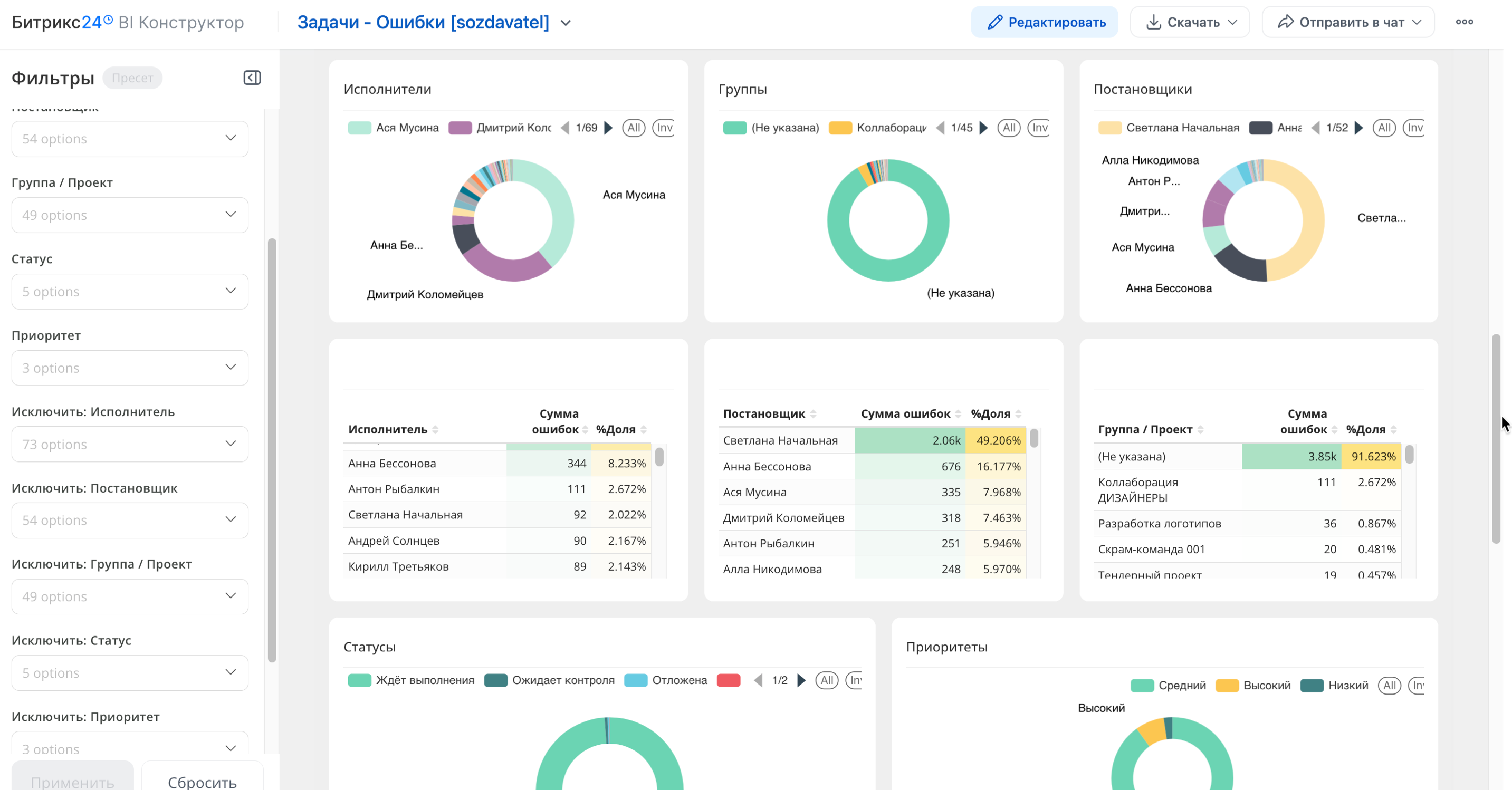Toggle Ася Мусина legend series
Image resolution: width=1512 pixels, height=790 pixels.
click(406, 128)
